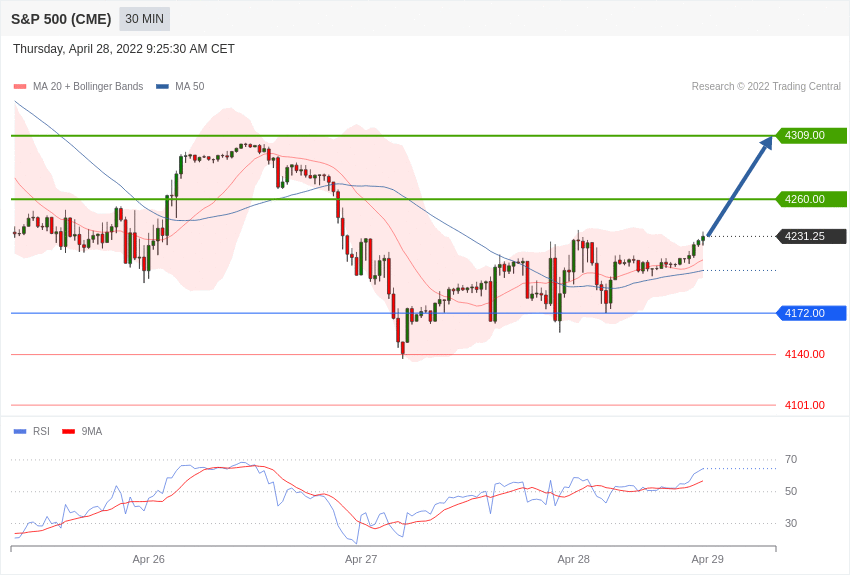Toggle MA 20 + Bollinger Bands legend
Image resolution: width=850 pixels, height=576 pixels.
point(79,86)
